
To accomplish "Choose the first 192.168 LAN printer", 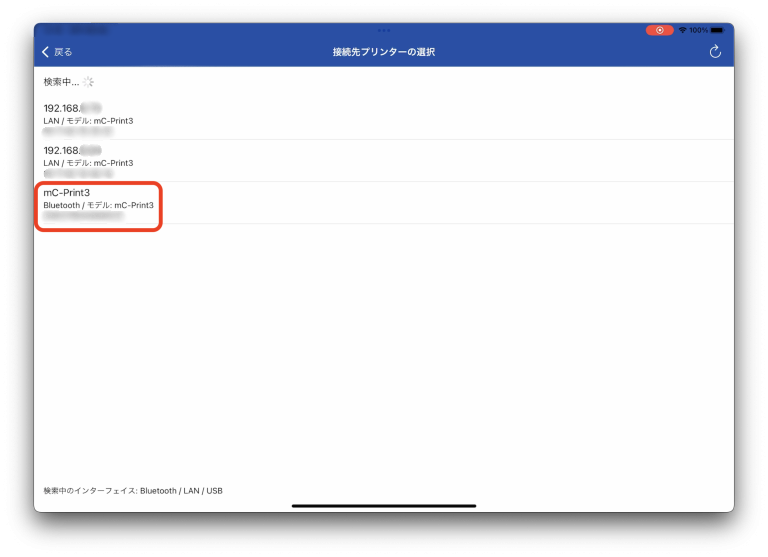I will [384, 119].
